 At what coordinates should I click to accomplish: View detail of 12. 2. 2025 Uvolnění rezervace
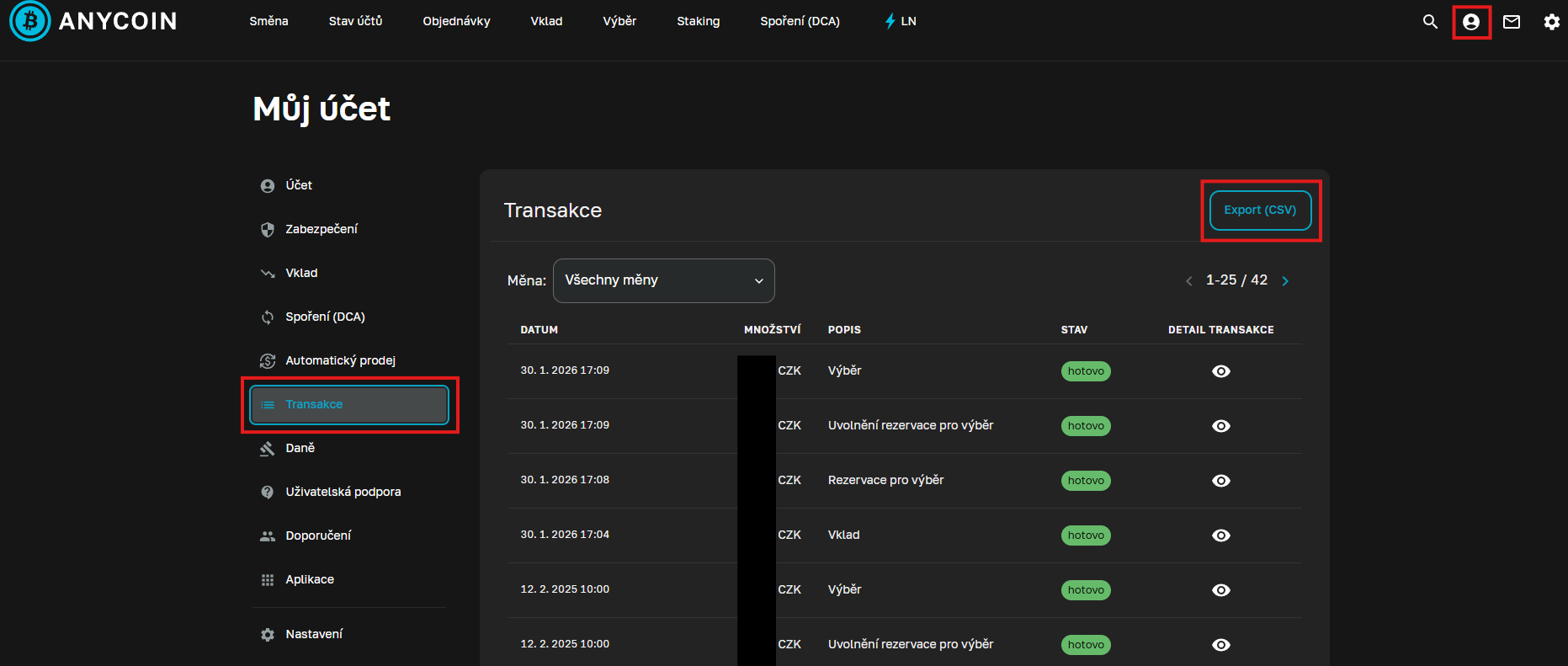(x=1221, y=645)
